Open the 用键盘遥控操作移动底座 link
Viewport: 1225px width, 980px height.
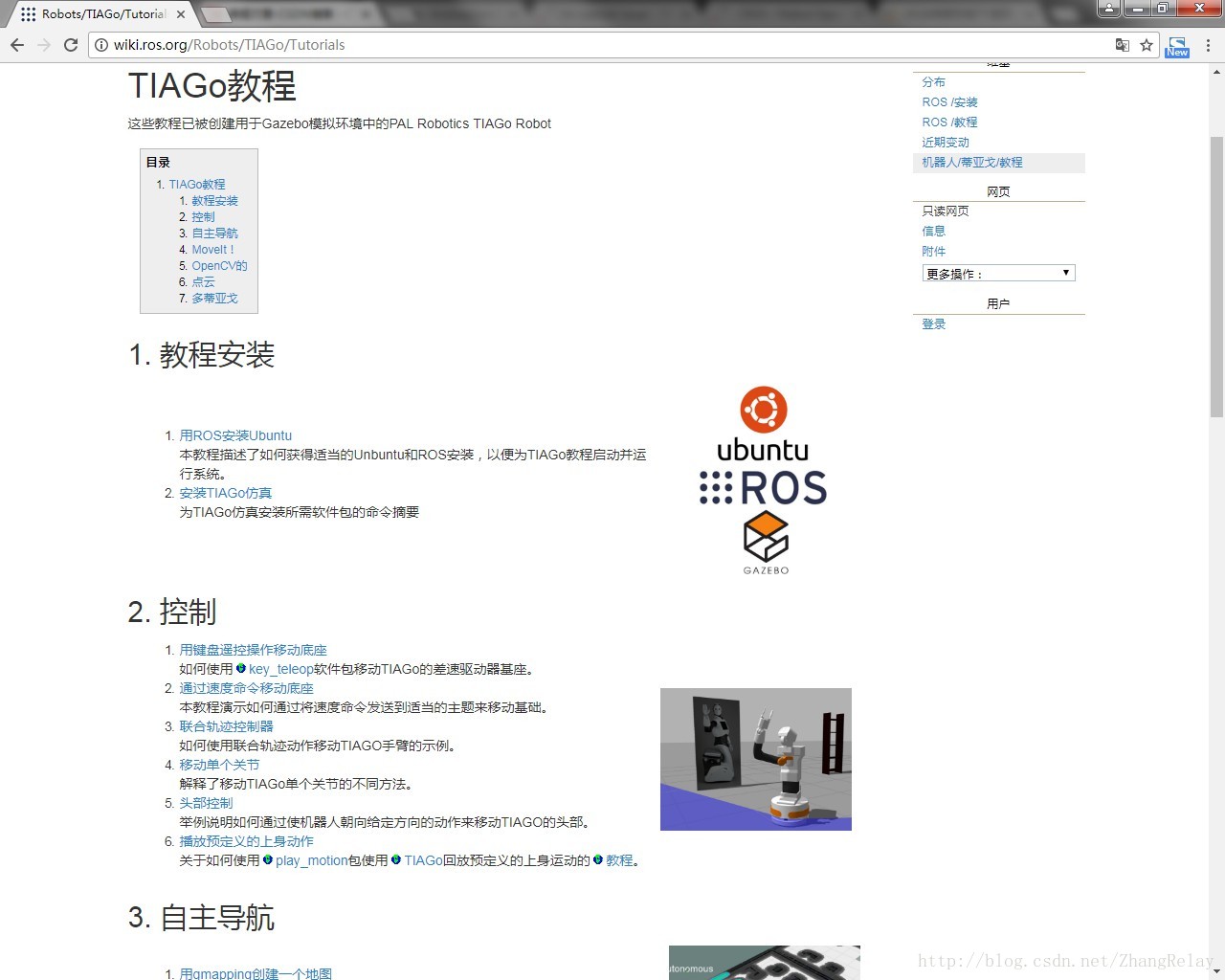253,650
